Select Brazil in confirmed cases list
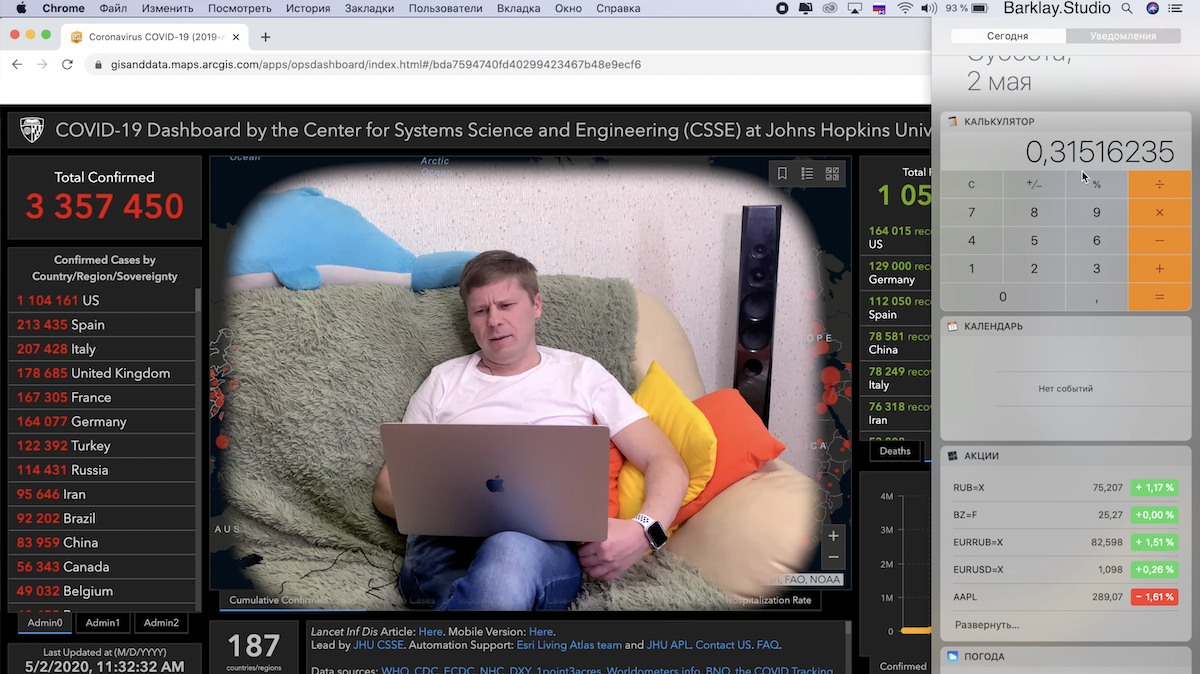Image resolution: width=1200 pixels, height=674 pixels. click(102, 518)
